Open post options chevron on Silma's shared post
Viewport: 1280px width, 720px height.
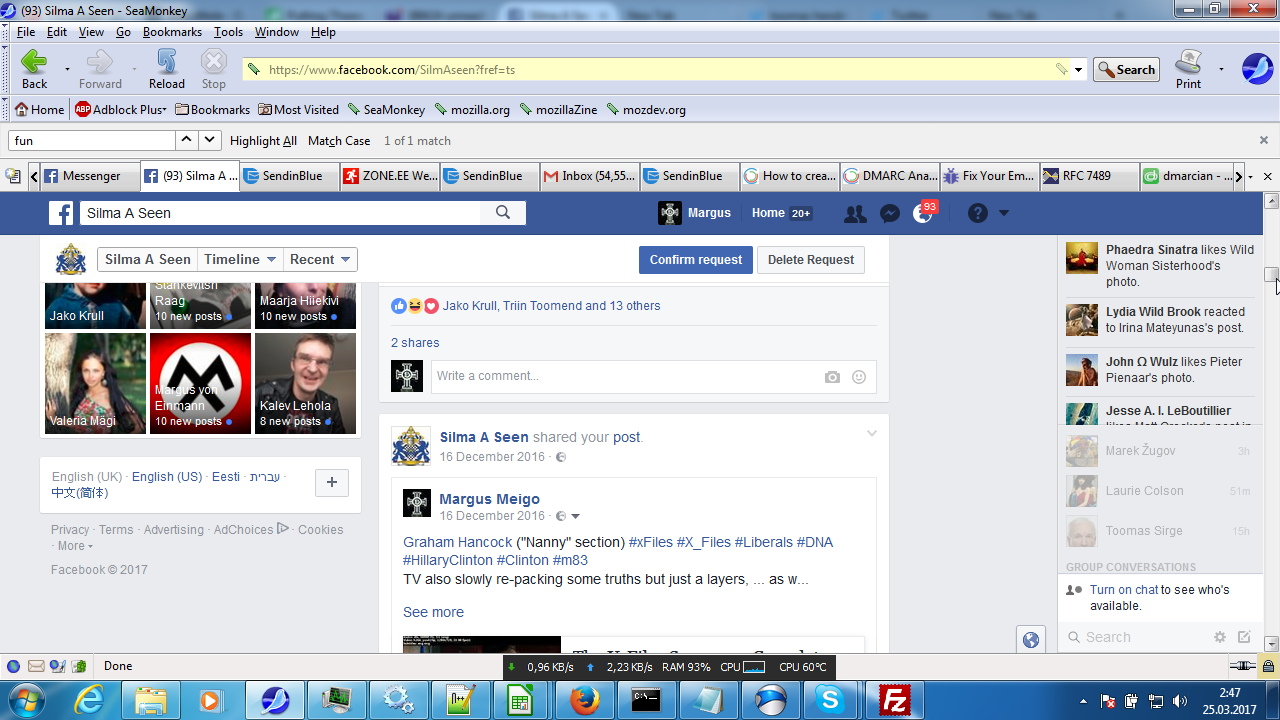871,434
